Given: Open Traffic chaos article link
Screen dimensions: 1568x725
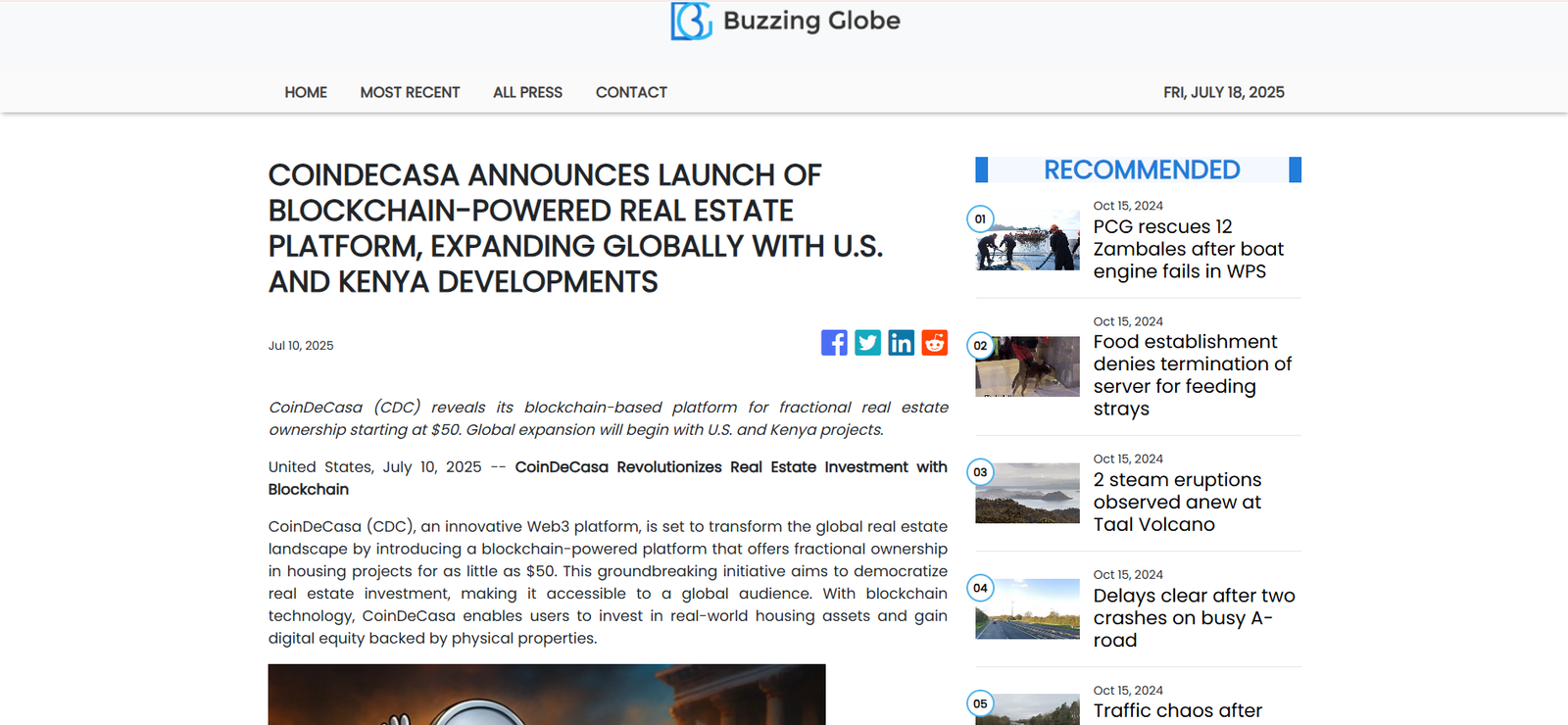Looking at the screenshot, I should [1177, 710].
